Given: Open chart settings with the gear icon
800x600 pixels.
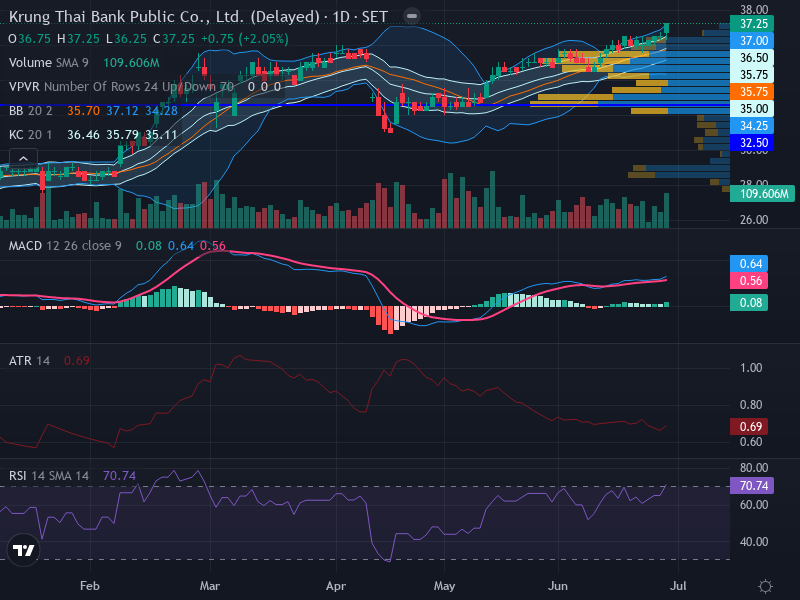Looking at the screenshot, I should pos(765,586).
